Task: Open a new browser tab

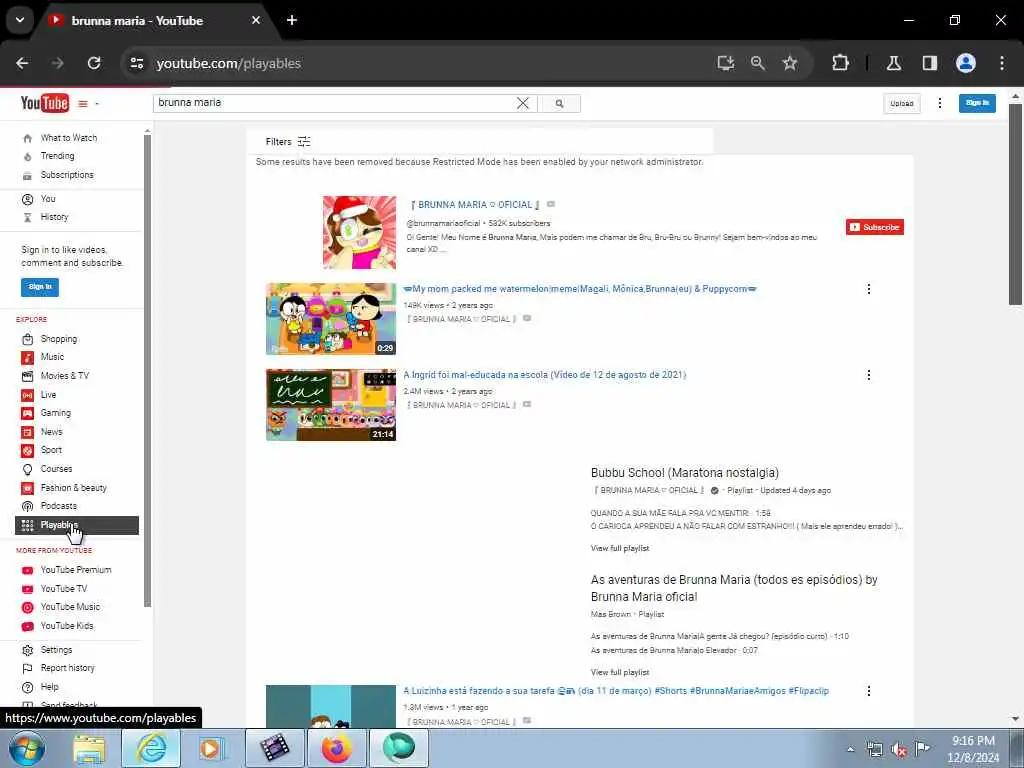Action: point(292,20)
